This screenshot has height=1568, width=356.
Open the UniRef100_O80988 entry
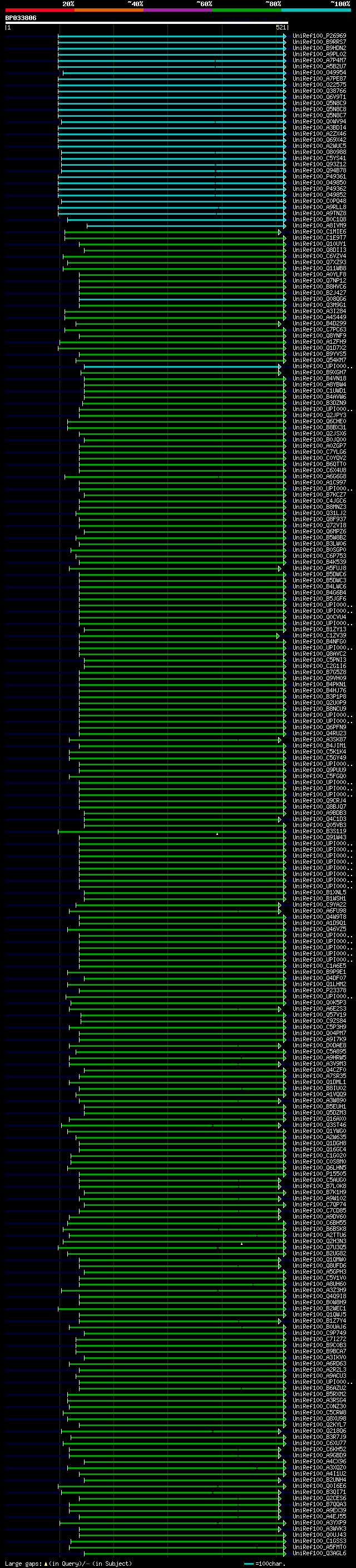click(319, 152)
